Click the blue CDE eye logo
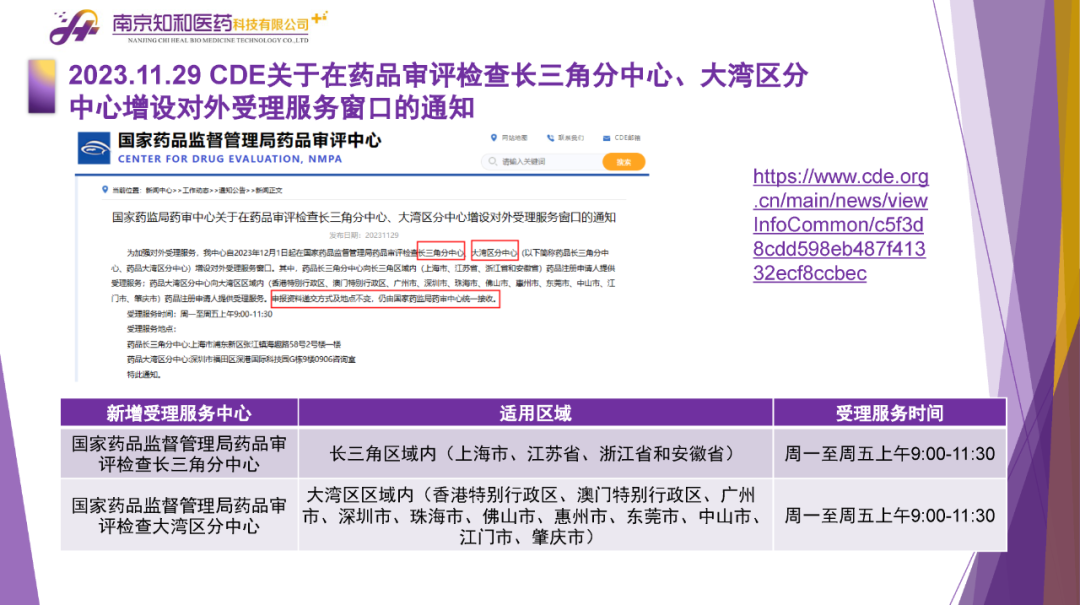Image resolution: width=1080 pixels, height=605 pixels. (95, 149)
